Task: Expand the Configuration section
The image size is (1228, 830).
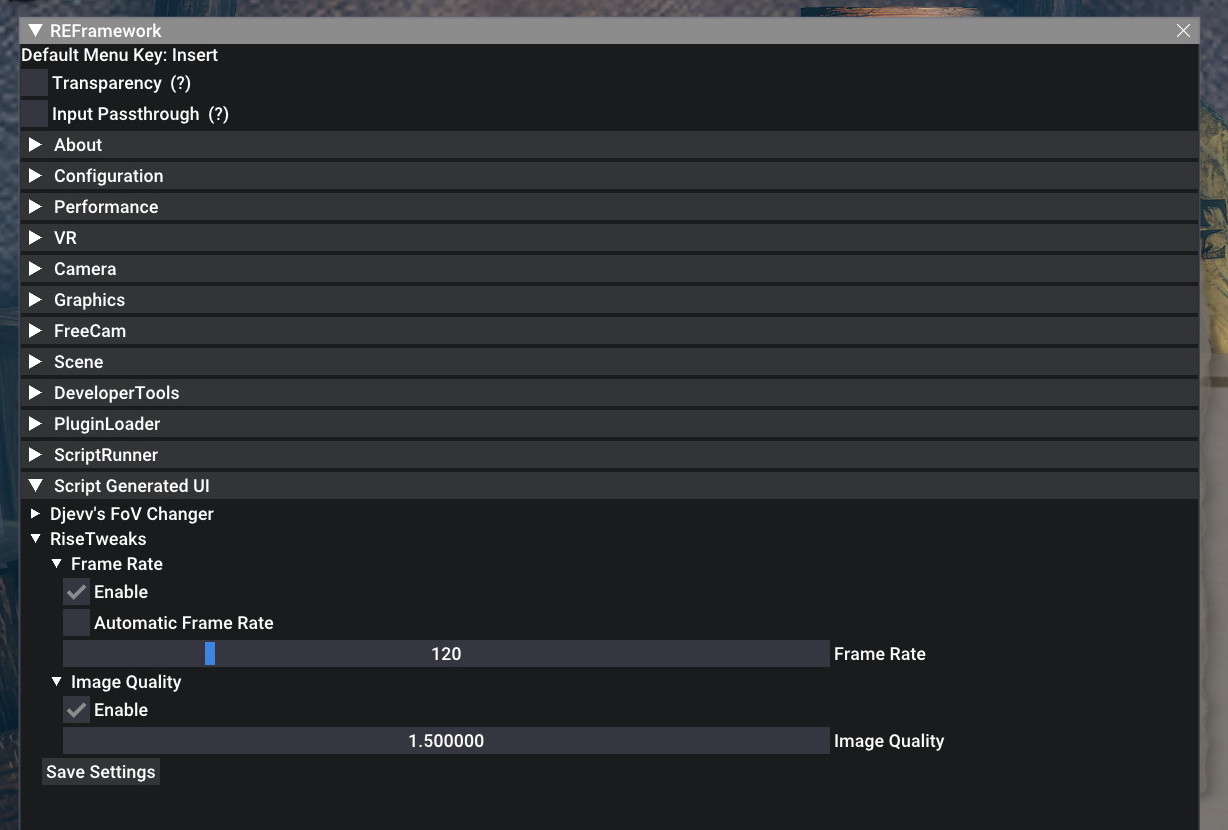Action: [609, 176]
